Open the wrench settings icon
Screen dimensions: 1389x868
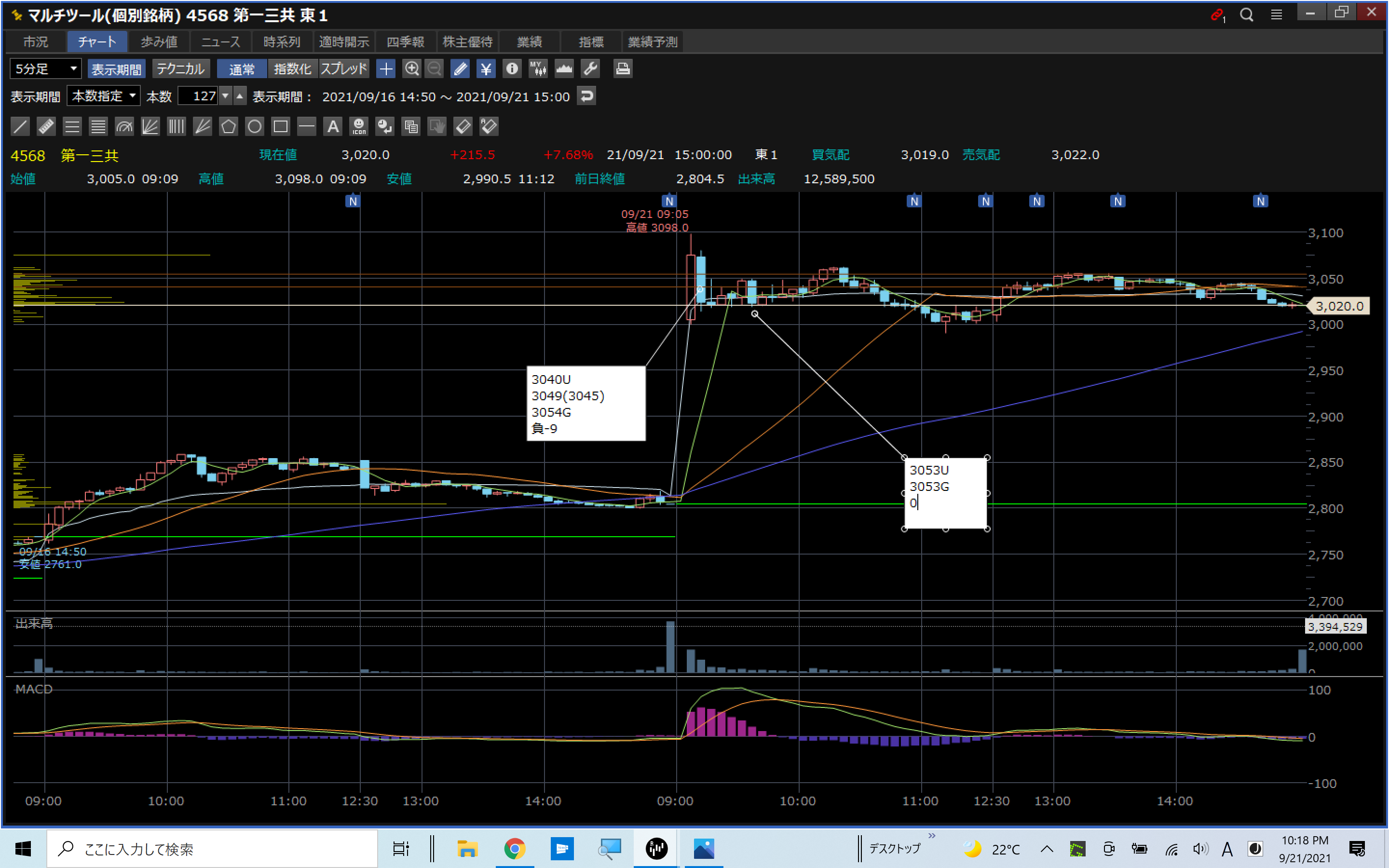[x=591, y=69]
